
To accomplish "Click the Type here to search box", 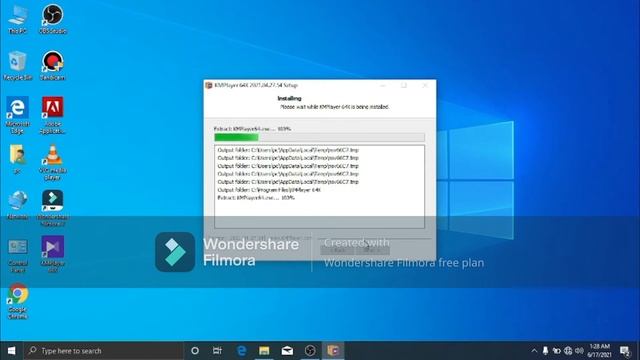I will click(104, 351).
